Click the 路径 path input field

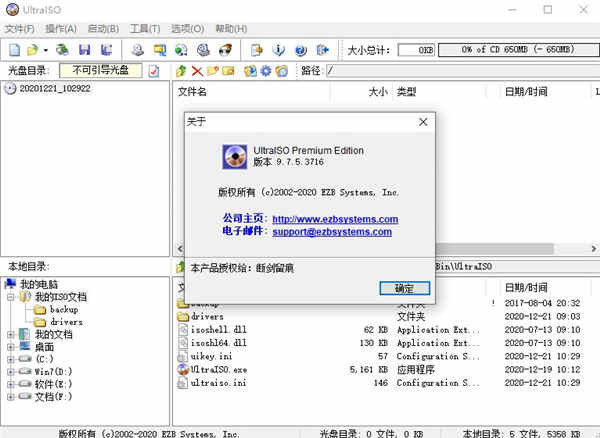pyautogui.click(x=463, y=71)
